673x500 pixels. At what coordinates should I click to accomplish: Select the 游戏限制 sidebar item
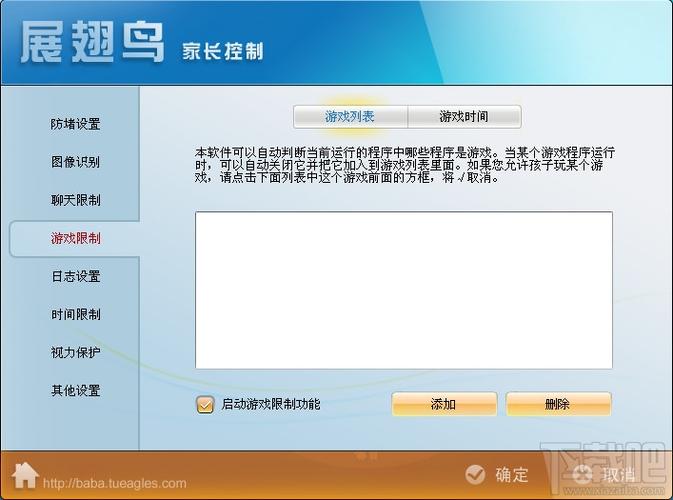[76, 238]
